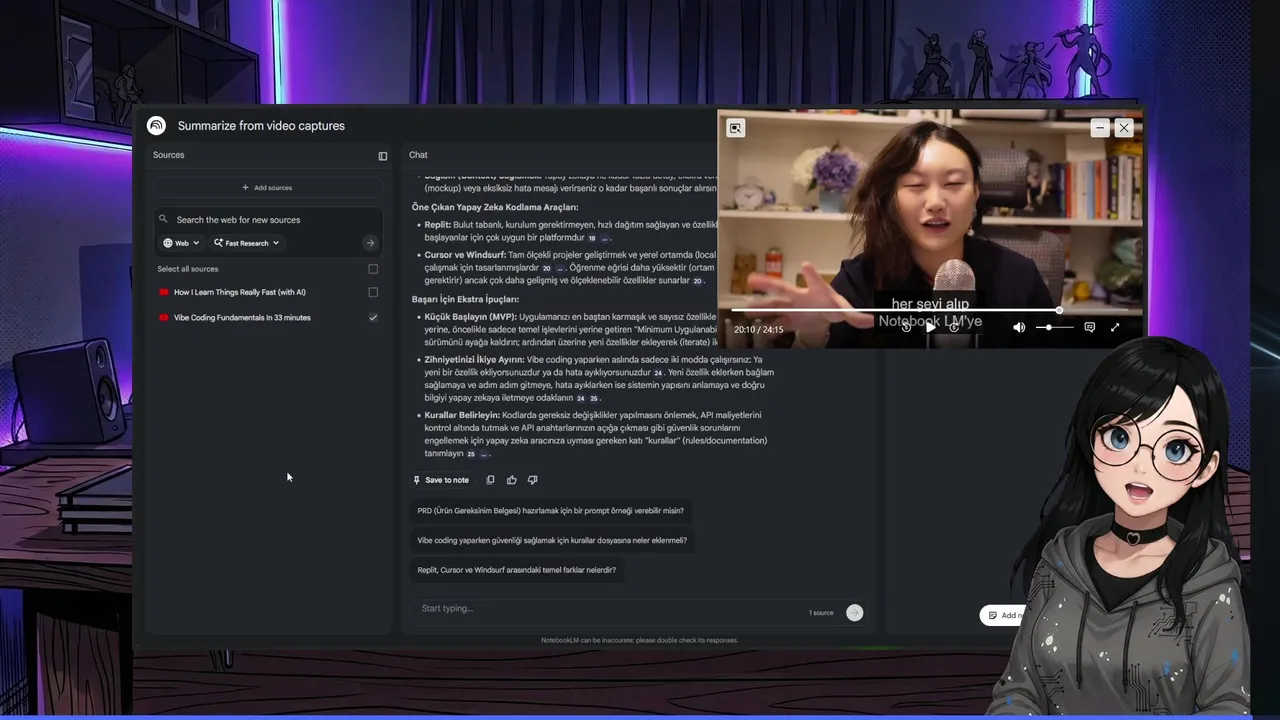
Task: Enter fullscreen in the video player
Action: [1115, 327]
